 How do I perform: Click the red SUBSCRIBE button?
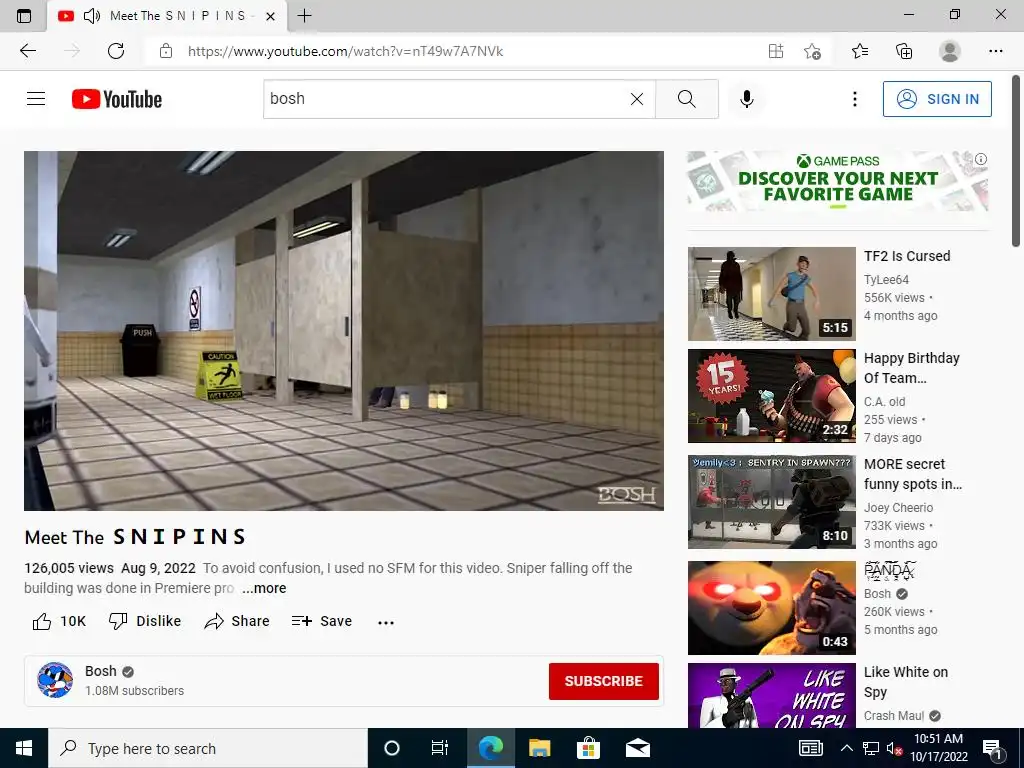tap(603, 681)
